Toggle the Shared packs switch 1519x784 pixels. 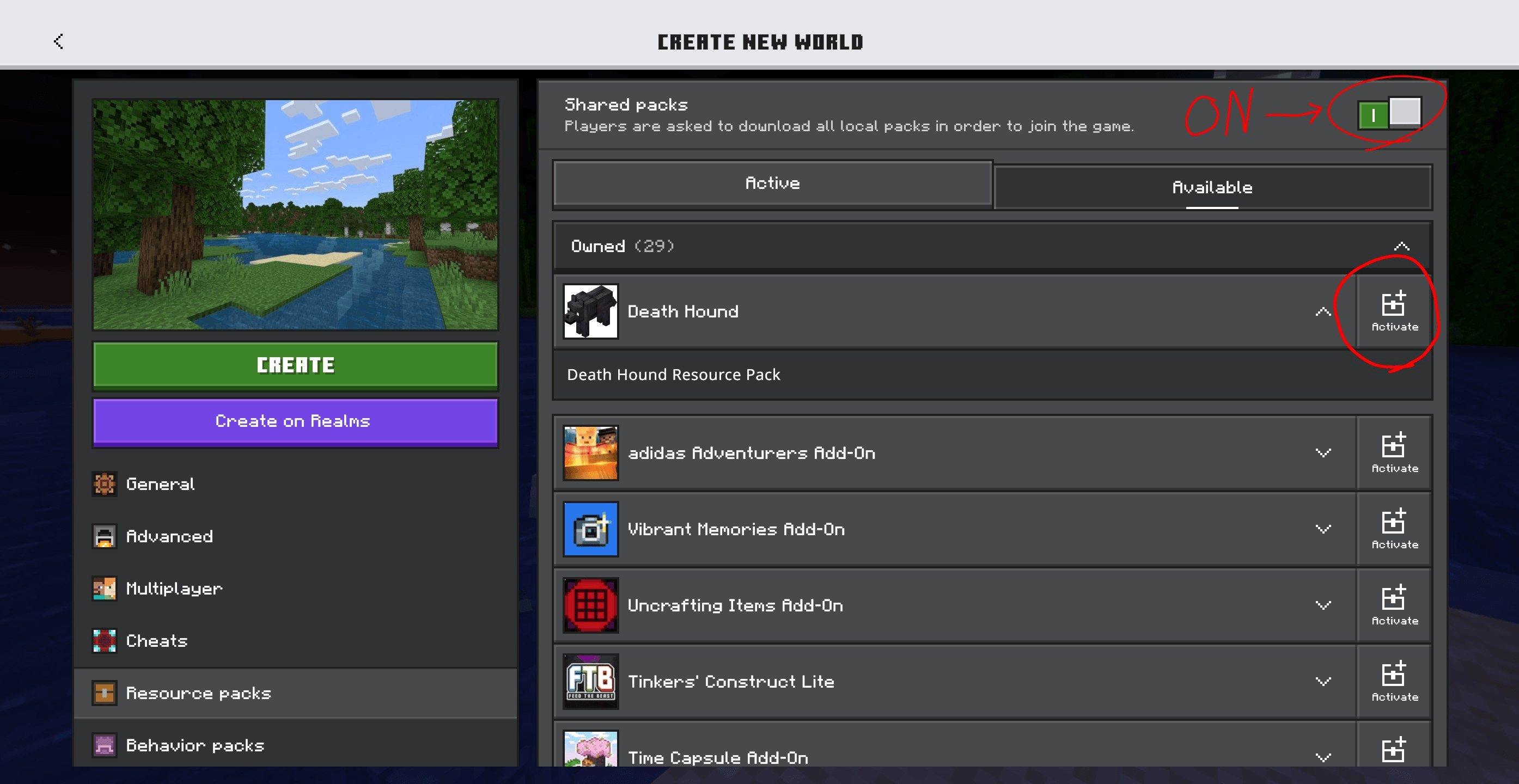1389,114
